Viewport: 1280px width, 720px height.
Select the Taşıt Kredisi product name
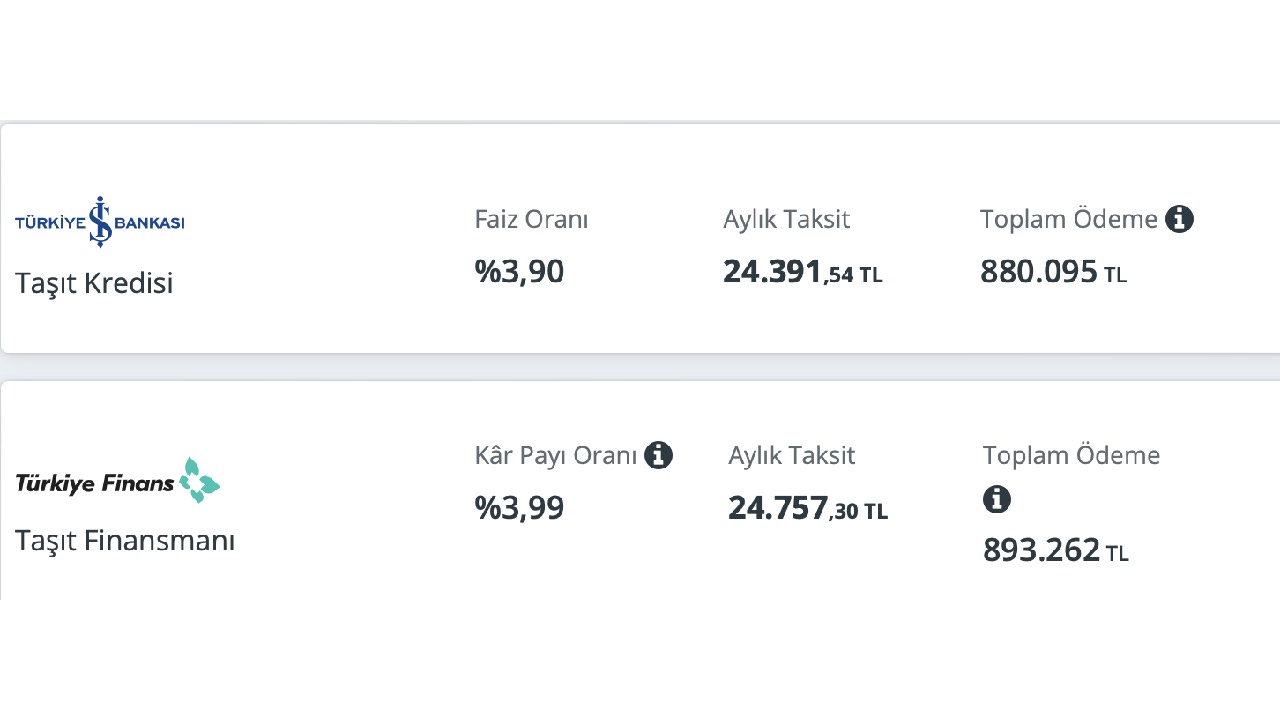[94, 284]
